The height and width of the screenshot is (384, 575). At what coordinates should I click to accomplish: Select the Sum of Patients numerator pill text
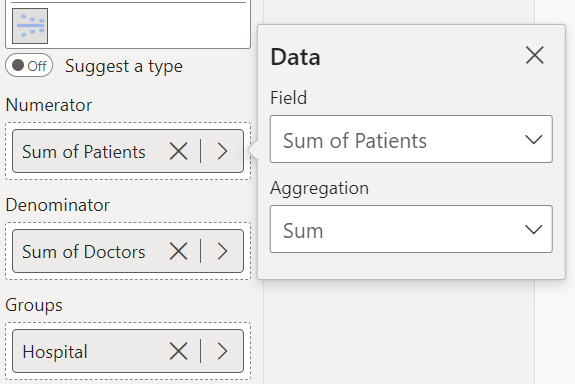coord(84,151)
